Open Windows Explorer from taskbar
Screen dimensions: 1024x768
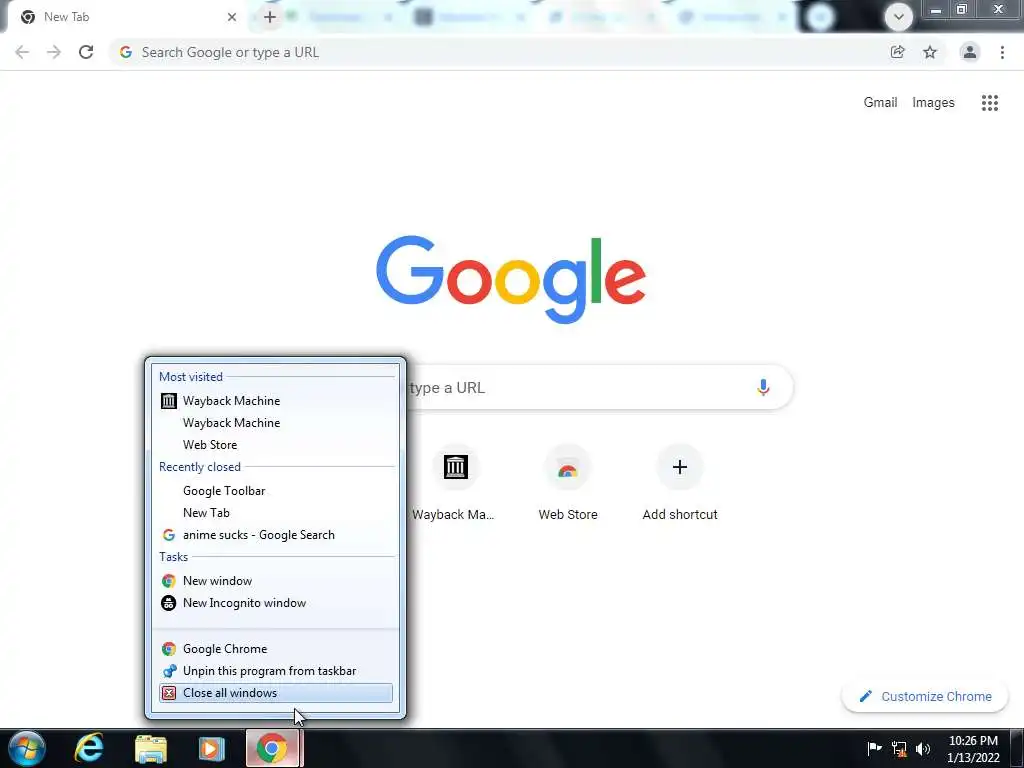tap(151, 748)
